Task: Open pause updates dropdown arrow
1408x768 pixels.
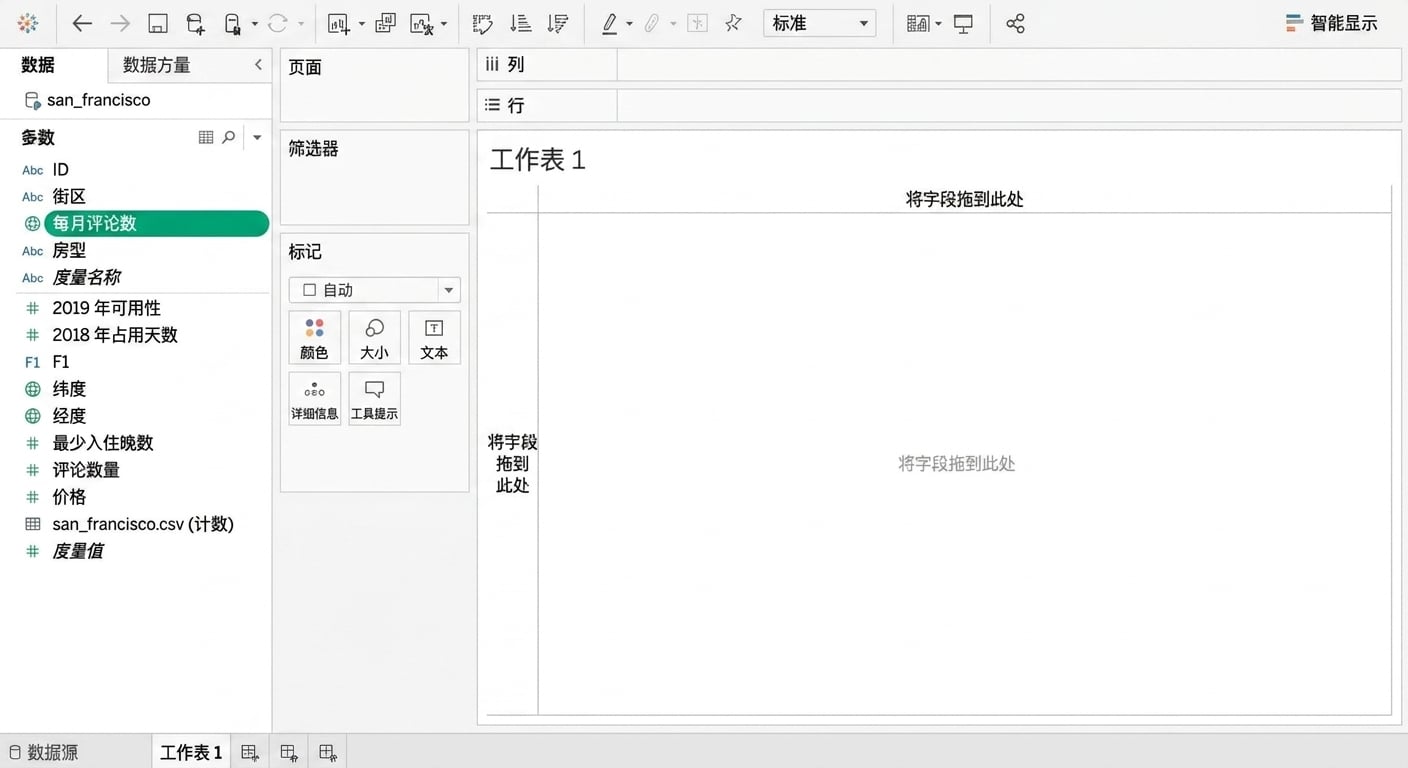Action: pos(255,24)
